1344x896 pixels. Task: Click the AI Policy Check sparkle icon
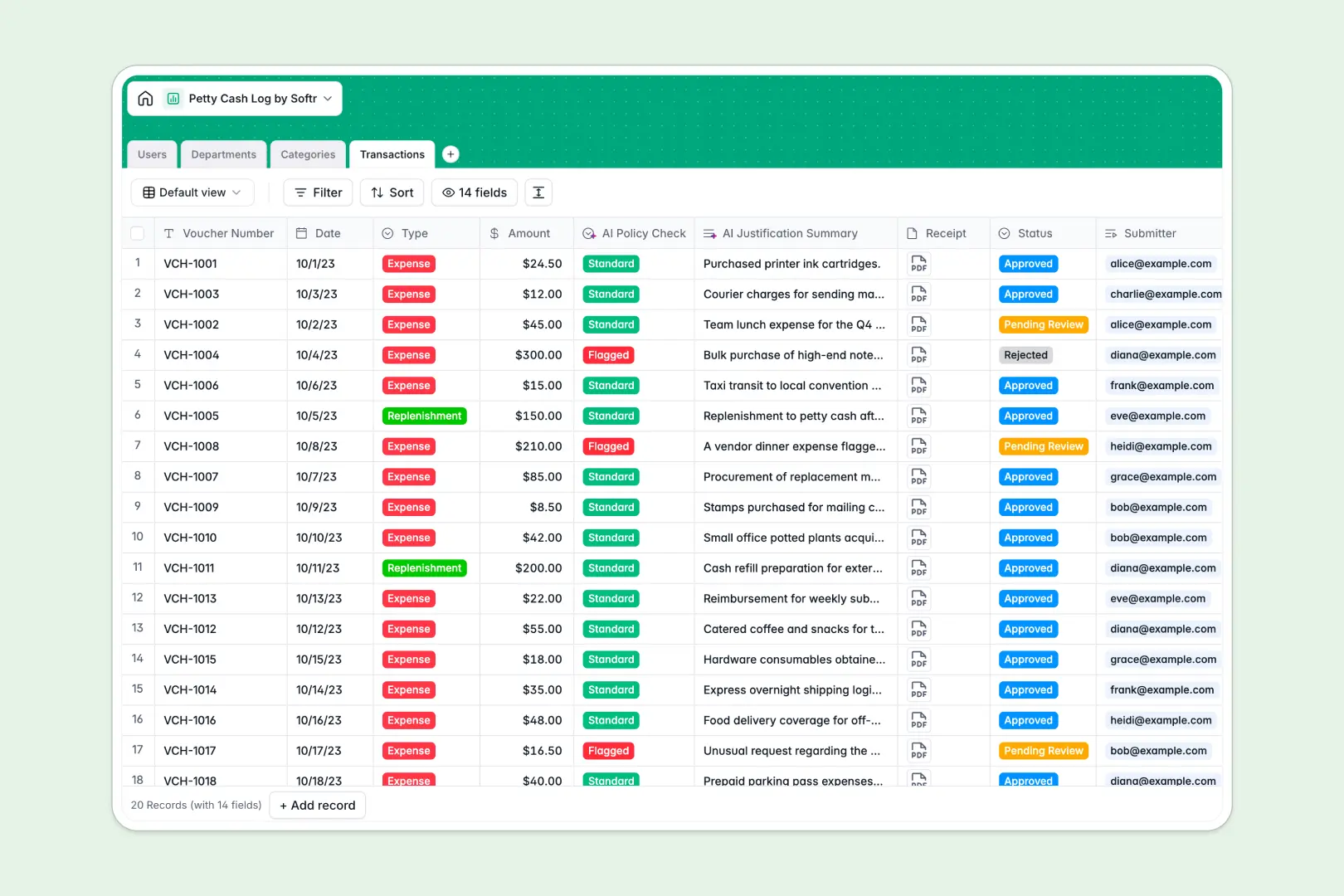coord(589,233)
